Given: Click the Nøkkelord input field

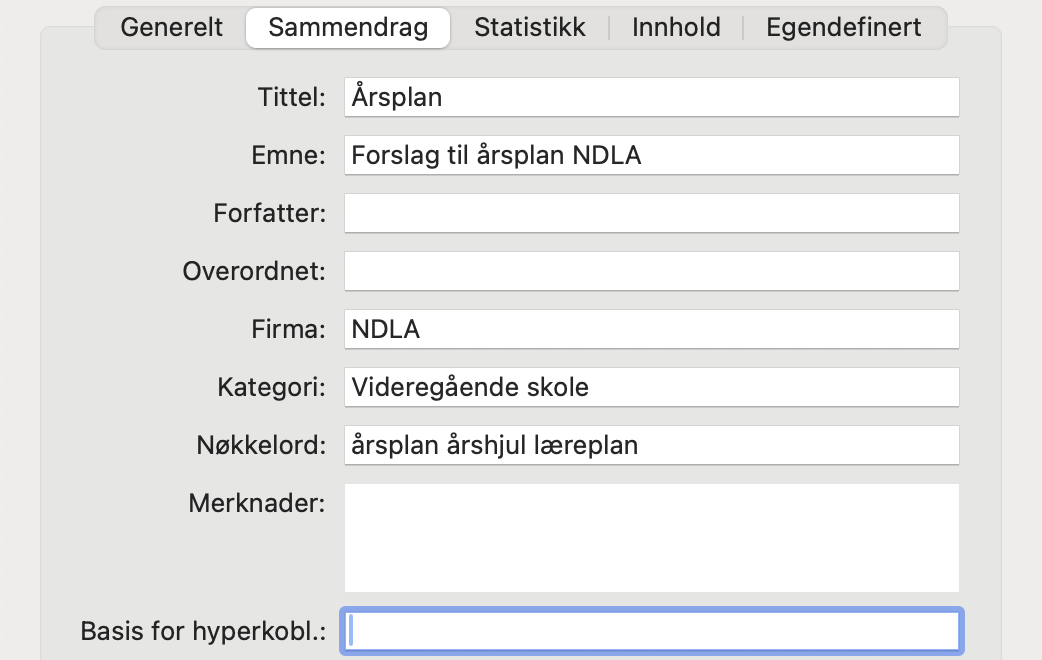Looking at the screenshot, I should [650, 445].
